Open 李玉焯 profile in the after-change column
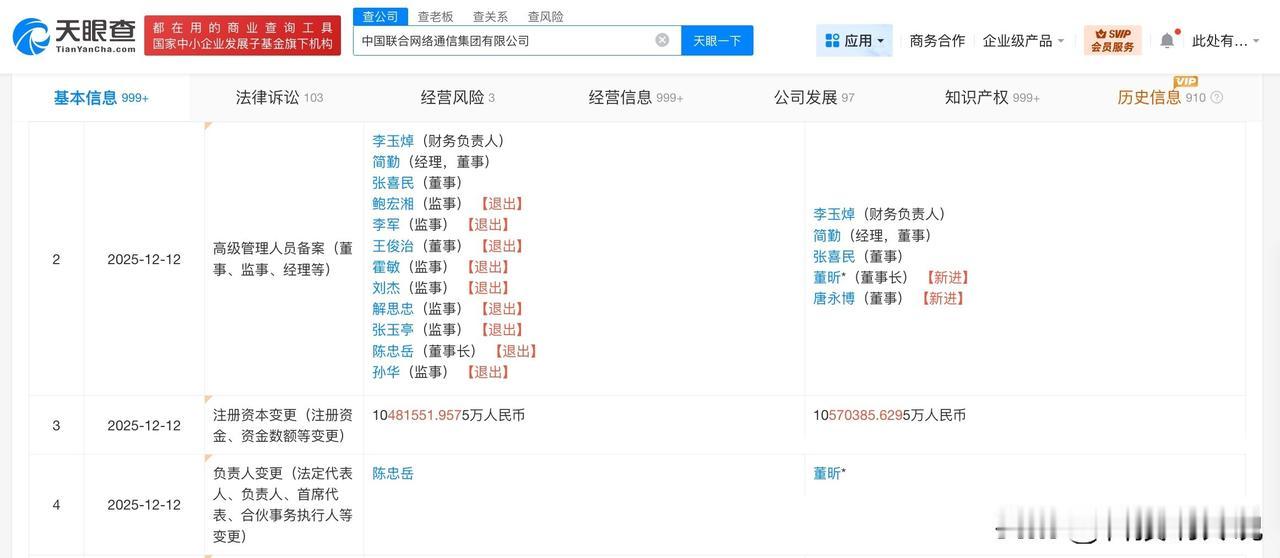The width and height of the screenshot is (1280, 558). (x=834, y=214)
